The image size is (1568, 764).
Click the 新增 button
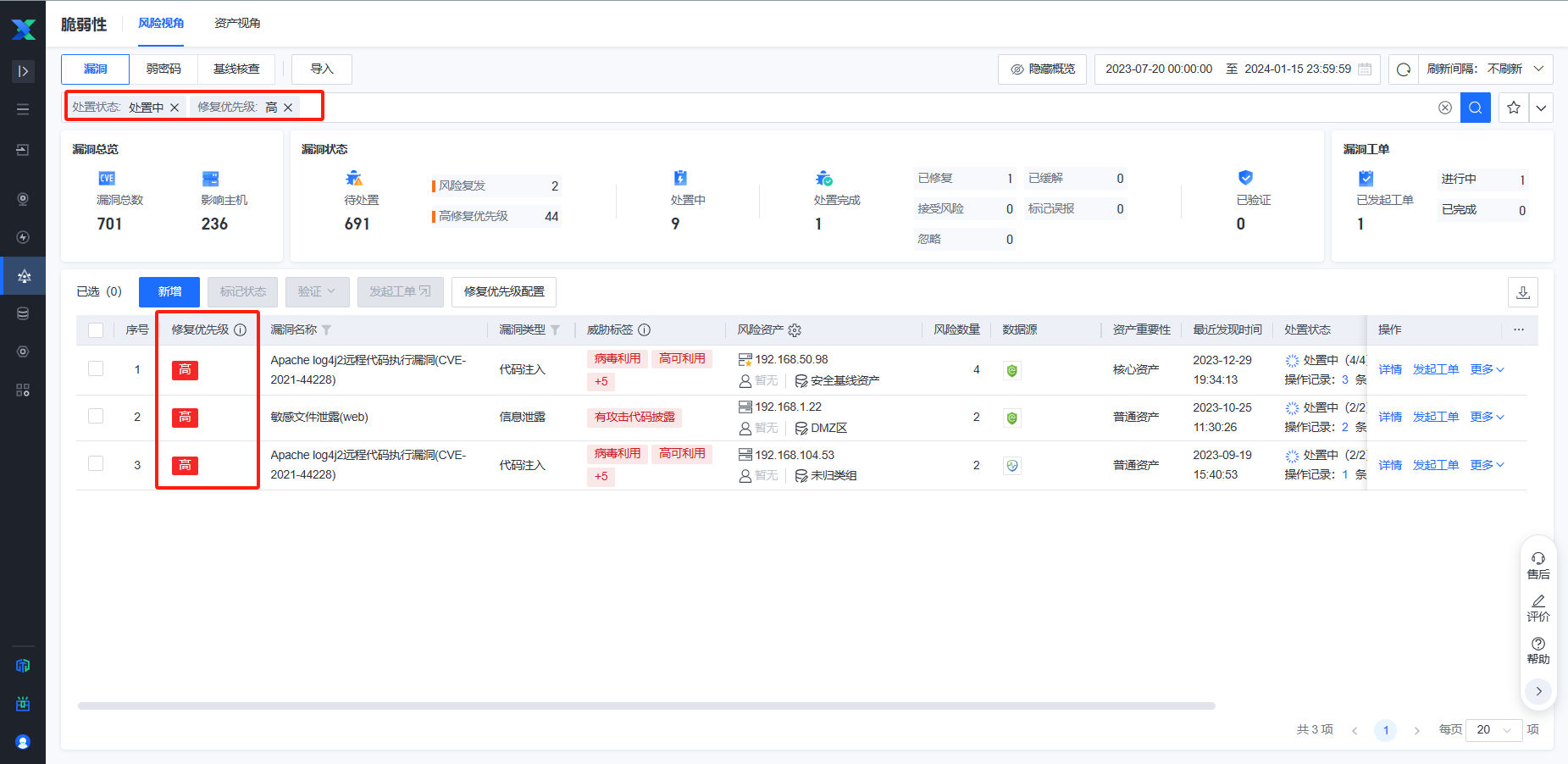[x=169, y=291]
